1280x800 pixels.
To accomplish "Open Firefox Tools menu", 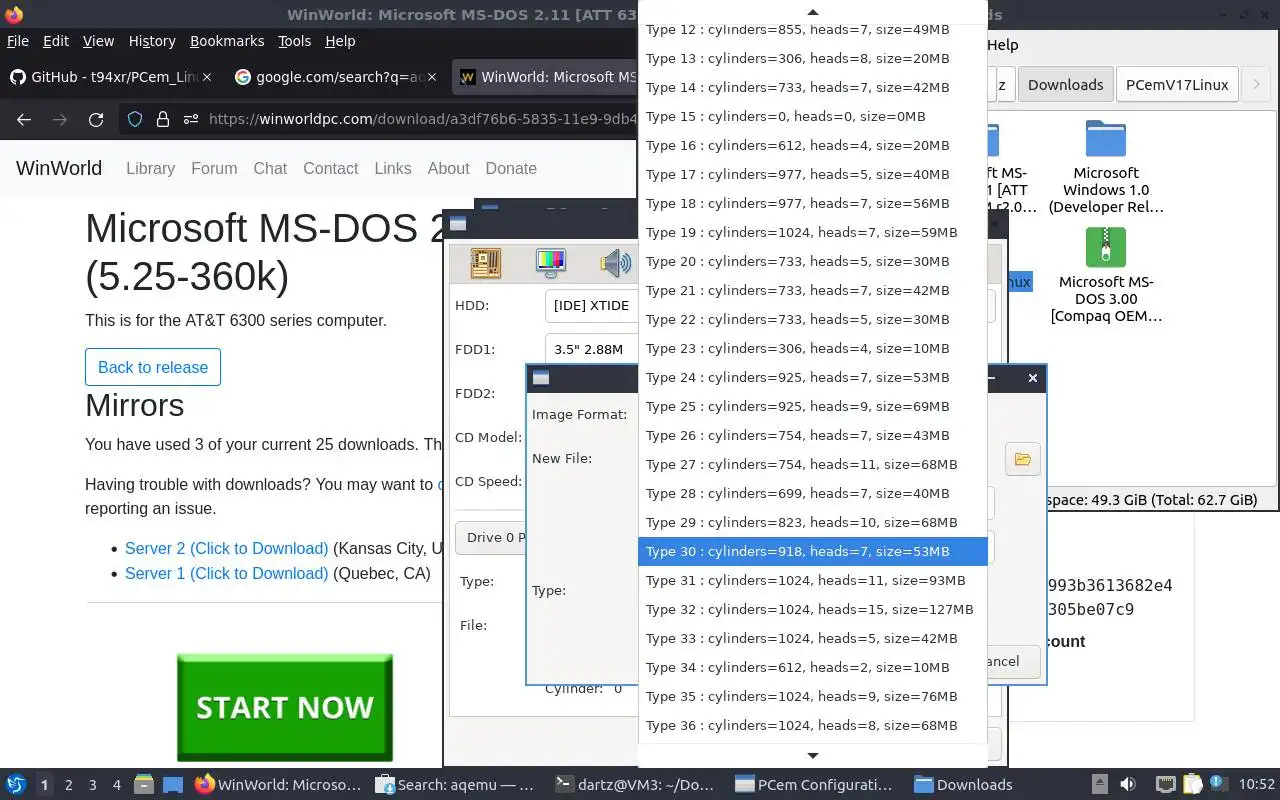I will (295, 41).
